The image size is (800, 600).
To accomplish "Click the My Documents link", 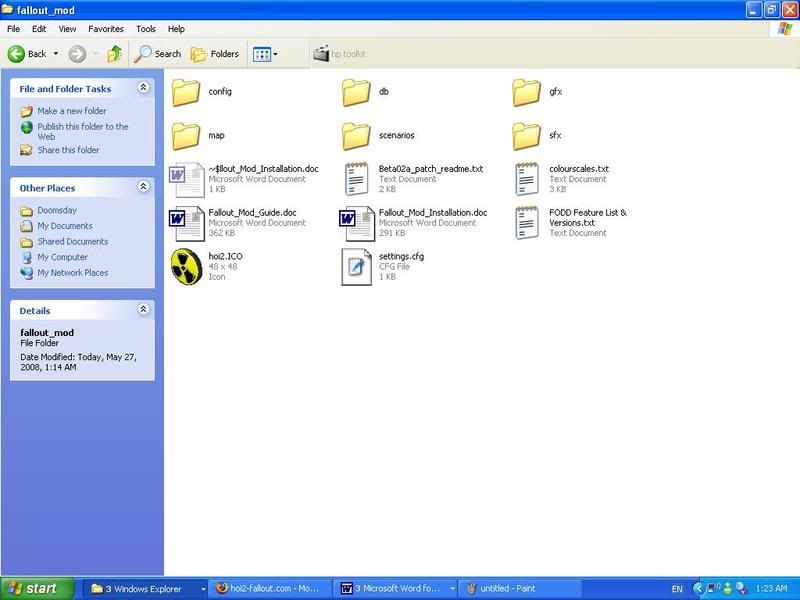I will click(x=64, y=226).
